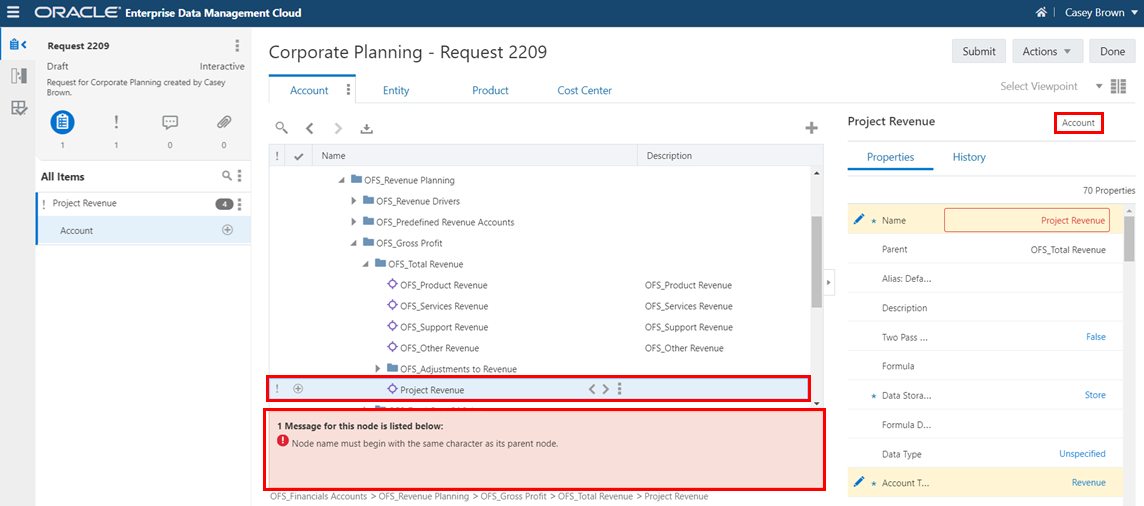Search nodes with magnifier icon in viewpoint toolbar
The width and height of the screenshot is (1144, 506).
282,128
